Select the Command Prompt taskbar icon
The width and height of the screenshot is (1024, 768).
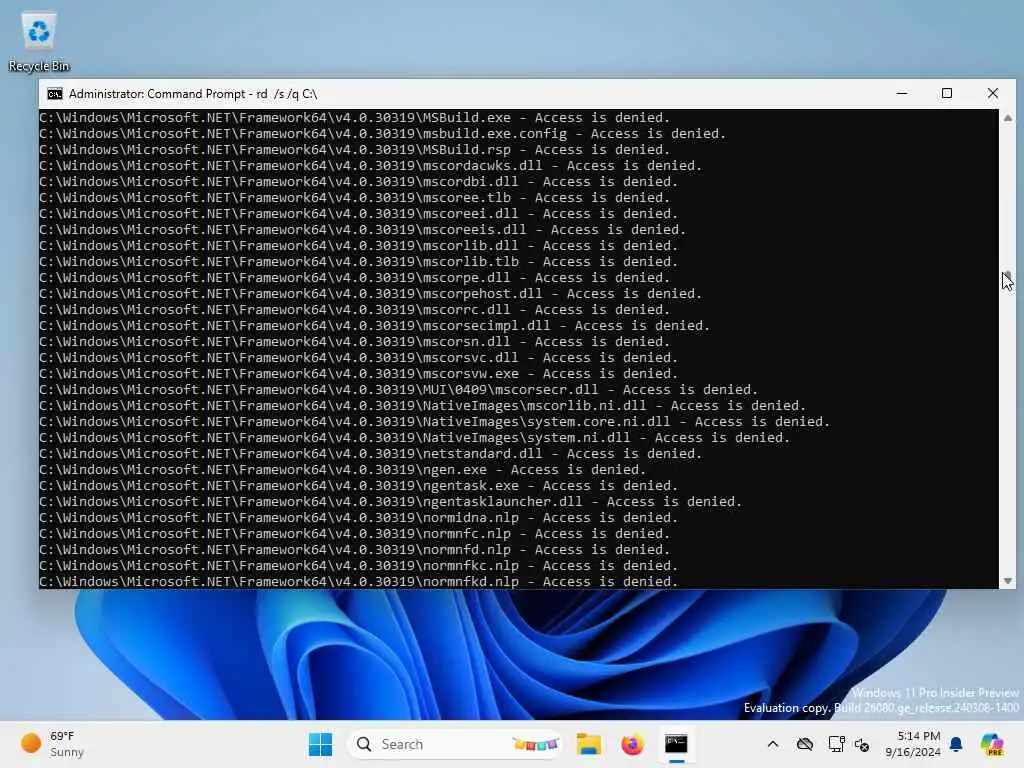click(x=676, y=744)
